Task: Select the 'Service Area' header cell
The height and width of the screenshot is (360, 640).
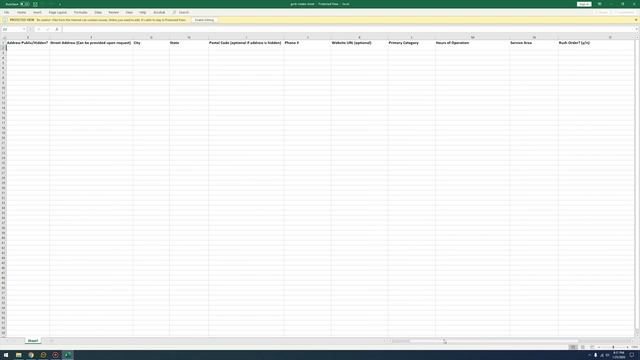Action: tap(534, 43)
